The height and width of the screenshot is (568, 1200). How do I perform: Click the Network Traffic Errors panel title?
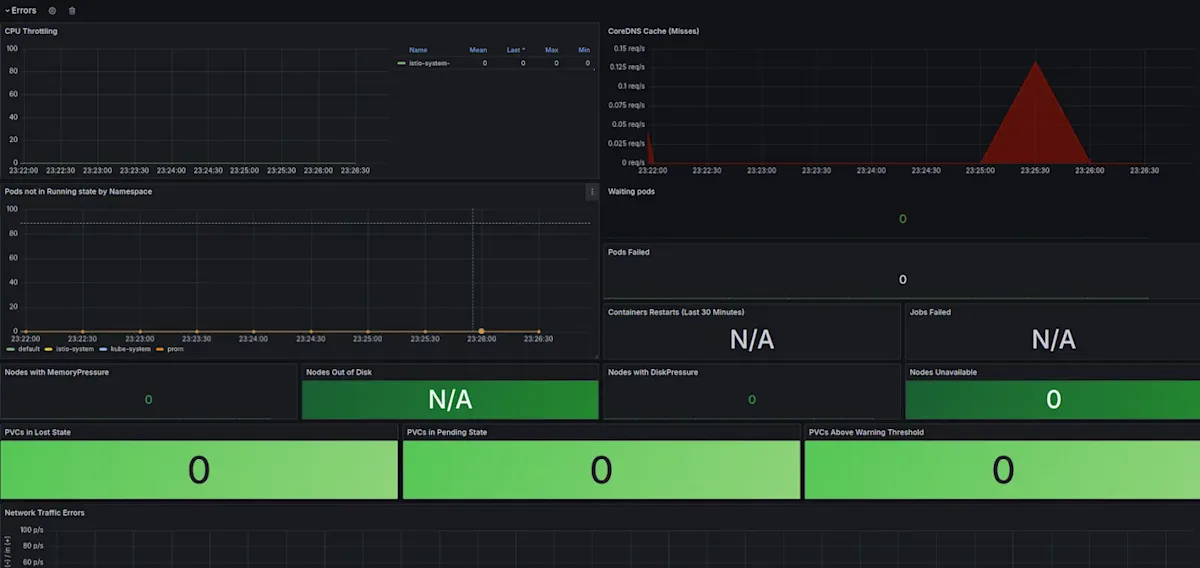coord(45,512)
